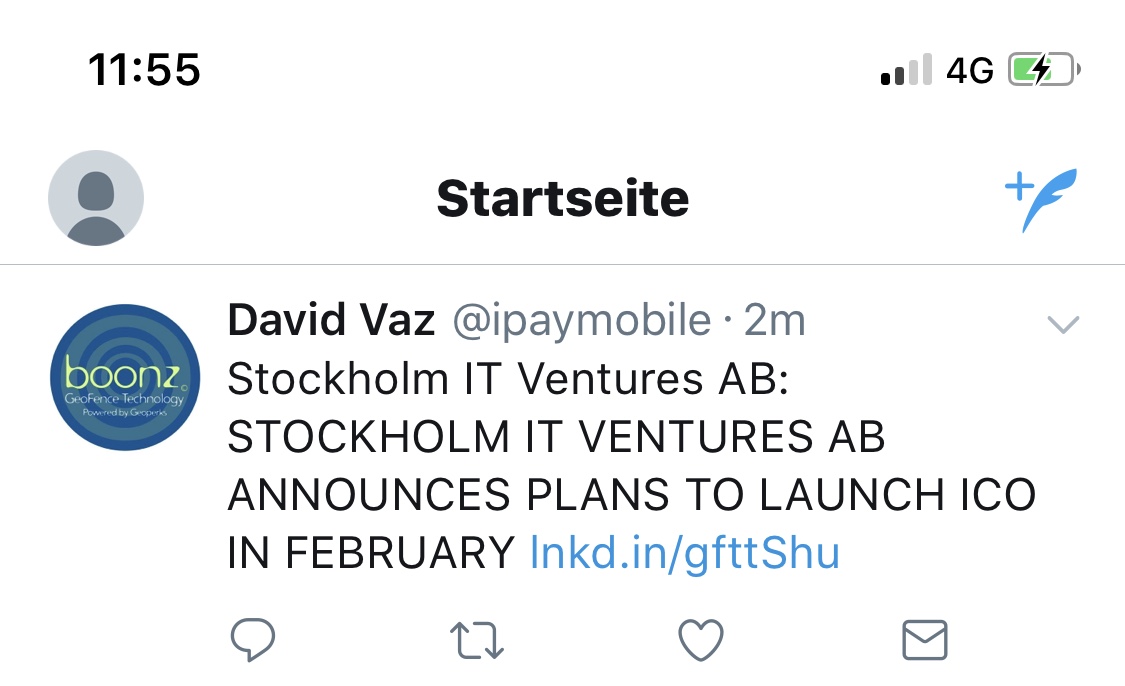This screenshot has height=686, width=1125.
Task: Open David Vaz's profile name
Action: (x=330, y=320)
